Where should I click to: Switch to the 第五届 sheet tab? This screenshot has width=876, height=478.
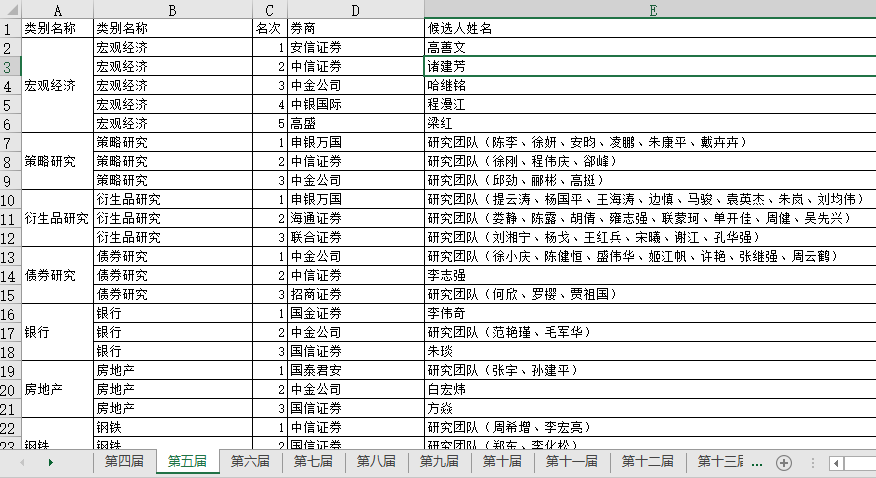click(187, 461)
